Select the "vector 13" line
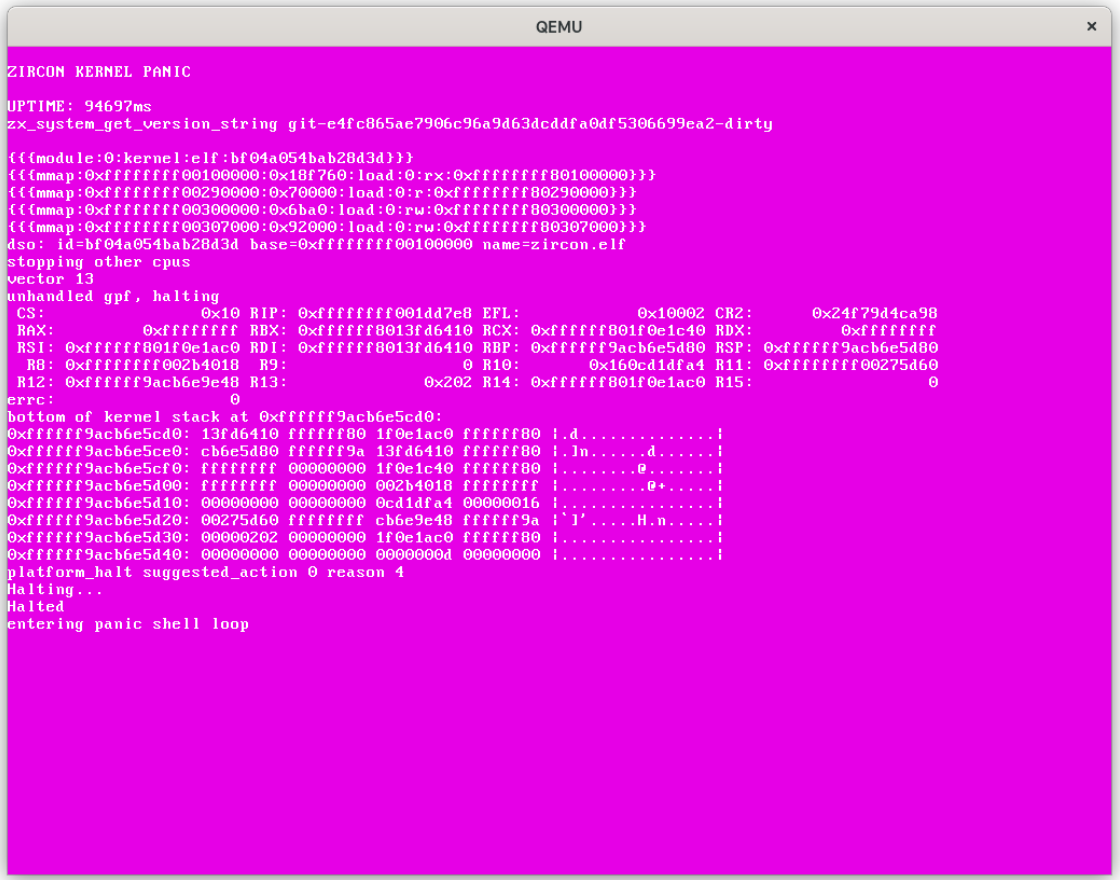 pyautogui.click(x=51, y=279)
